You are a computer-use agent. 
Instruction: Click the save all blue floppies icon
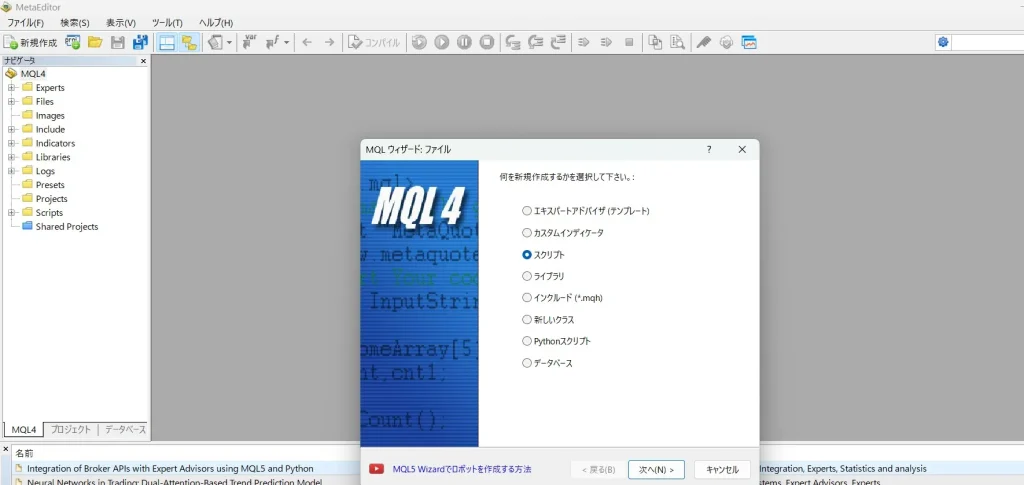pyautogui.click(x=140, y=42)
